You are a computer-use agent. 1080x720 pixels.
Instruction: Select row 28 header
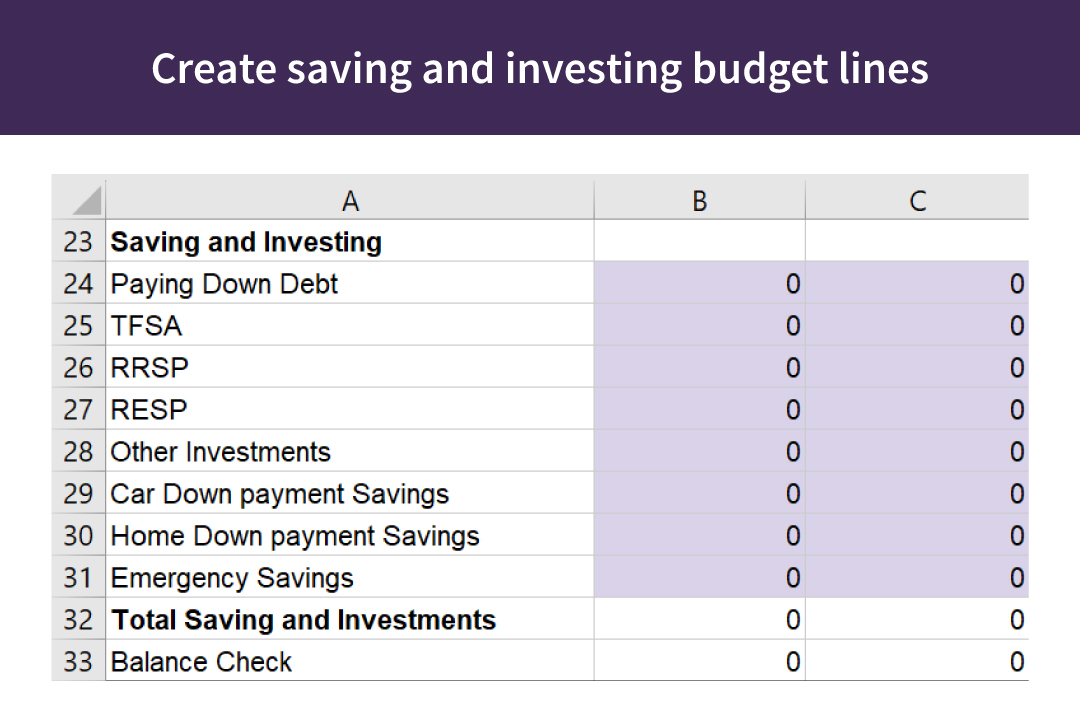pyautogui.click(x=78, y=451)
